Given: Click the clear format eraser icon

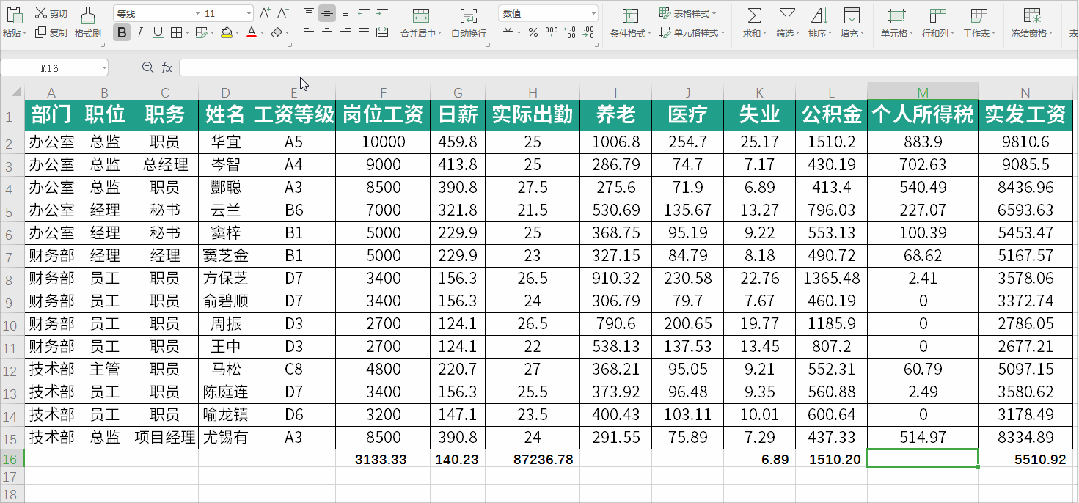Looking at the screenshot, I should point(275,32).
